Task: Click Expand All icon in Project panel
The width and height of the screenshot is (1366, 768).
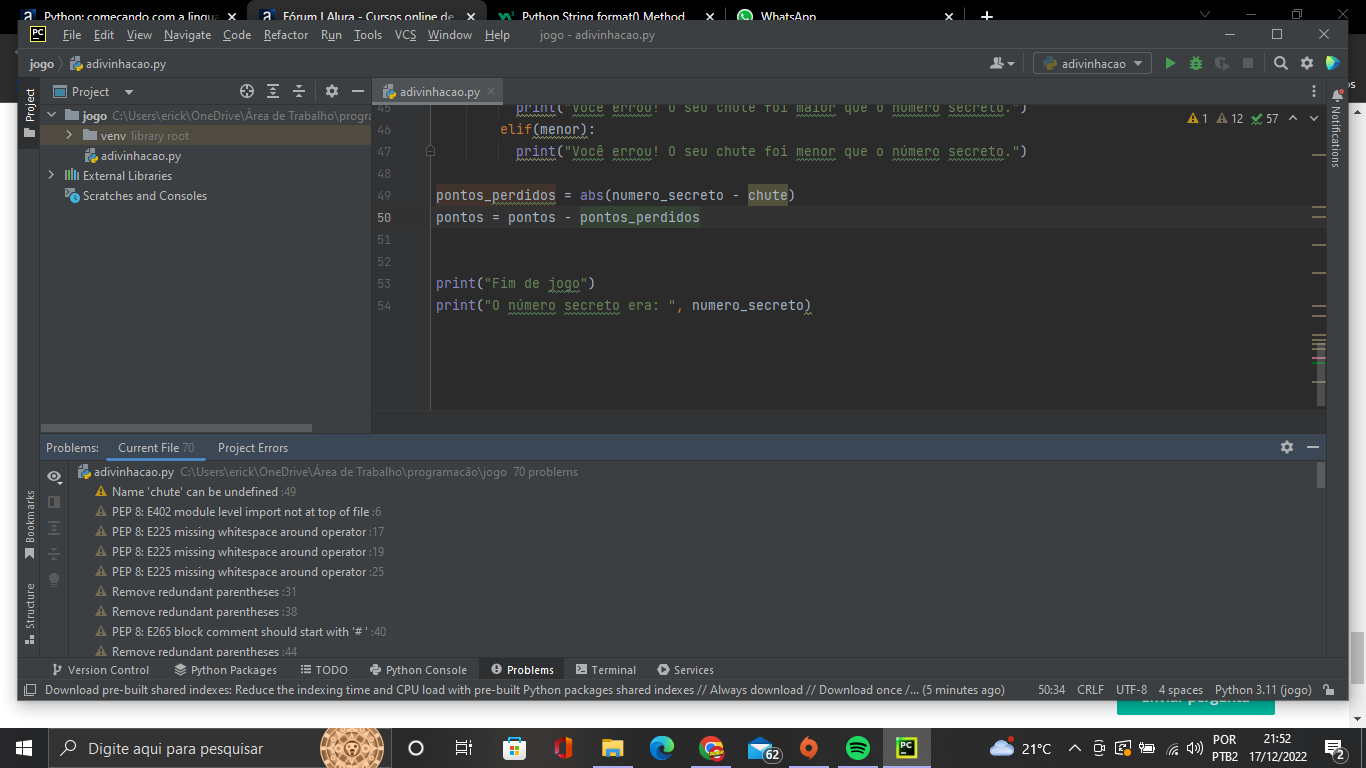Action: coord(273,91)
